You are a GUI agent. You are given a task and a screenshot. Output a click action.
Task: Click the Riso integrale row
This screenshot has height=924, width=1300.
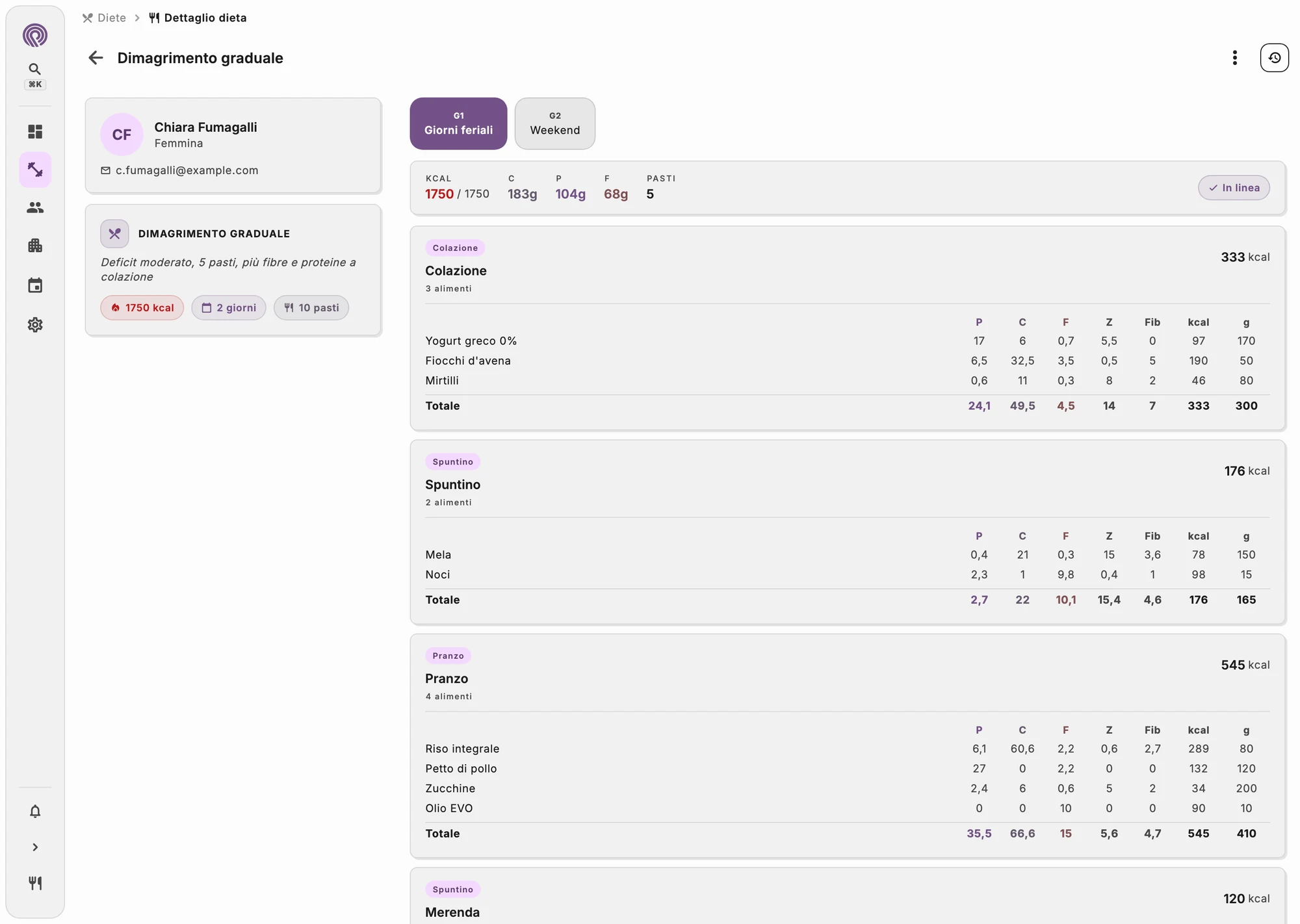tap(847, 749)
